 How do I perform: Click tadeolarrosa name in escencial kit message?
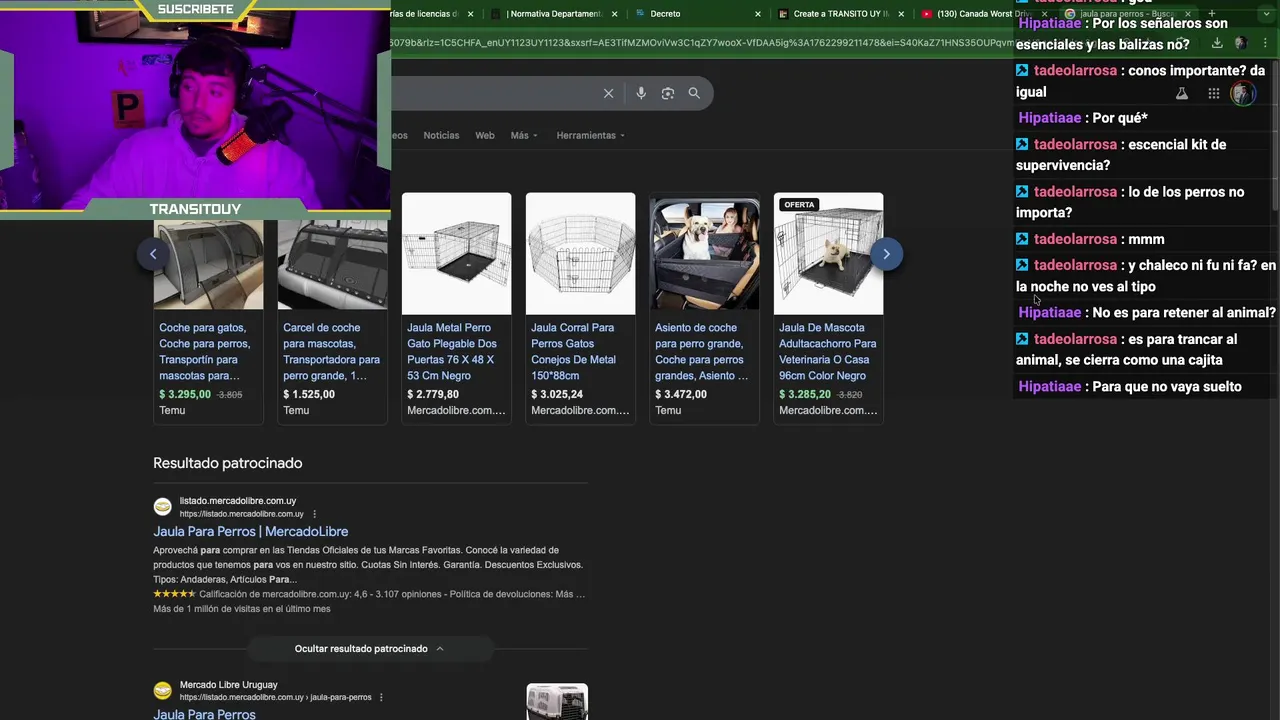tap(1075, 144)
